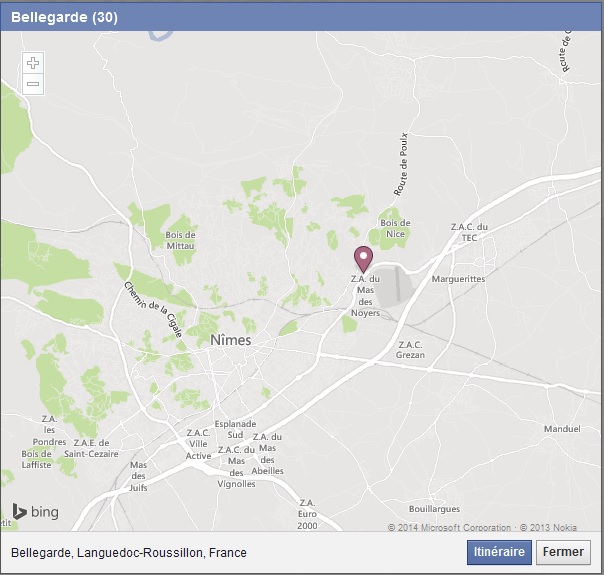This screenshot has height=575, width=604.
Task: Click the Chemin de la Cigale label
Action: (153, 310)
